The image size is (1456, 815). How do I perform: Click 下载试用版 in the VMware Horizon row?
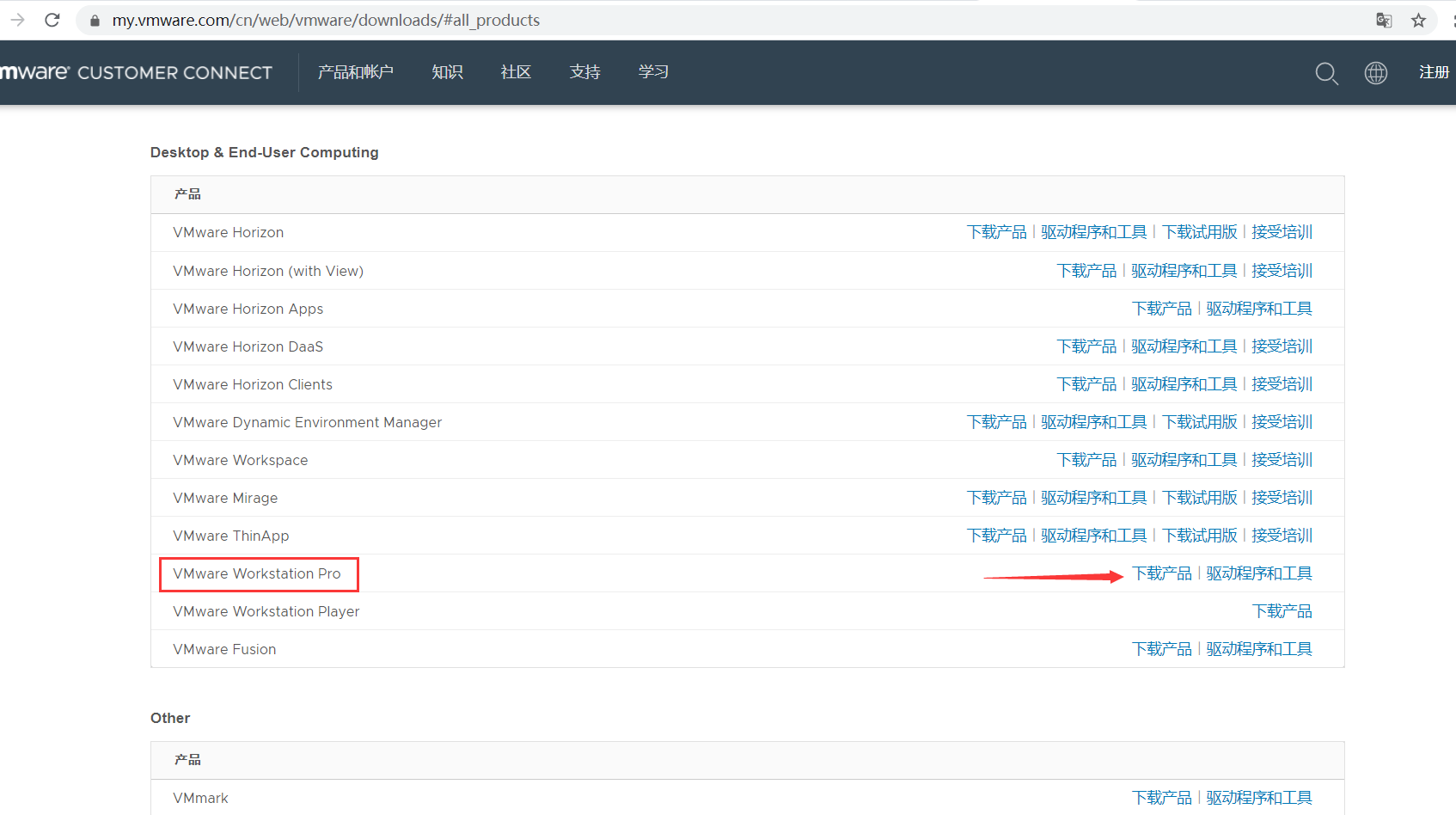pyautogui.click(x=1200, y=232)
